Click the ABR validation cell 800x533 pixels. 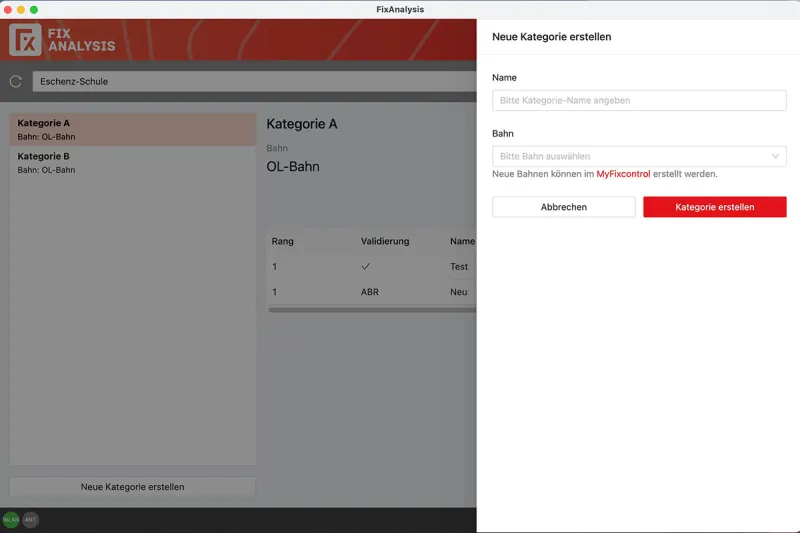point(370,292)
